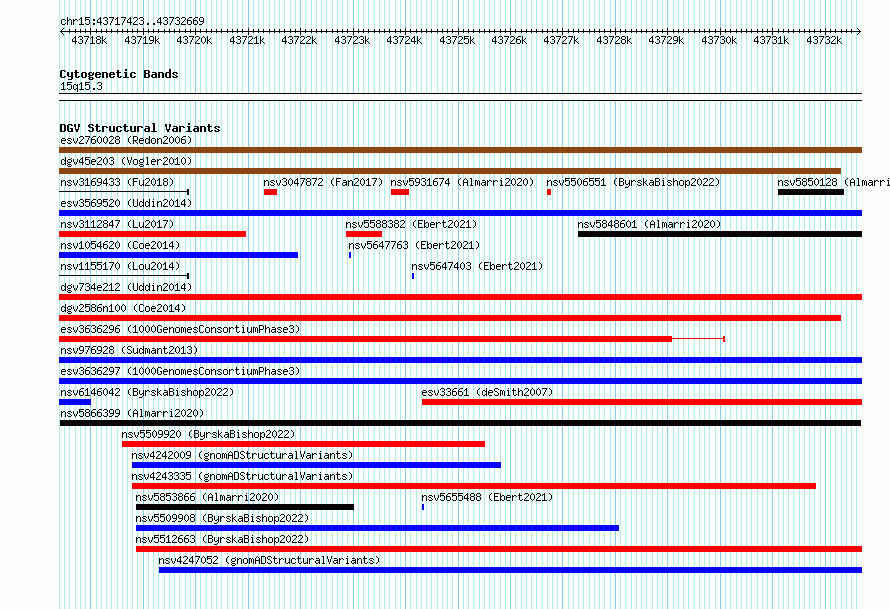Click the blue nsv5509908 variant bar

point(377,528)
